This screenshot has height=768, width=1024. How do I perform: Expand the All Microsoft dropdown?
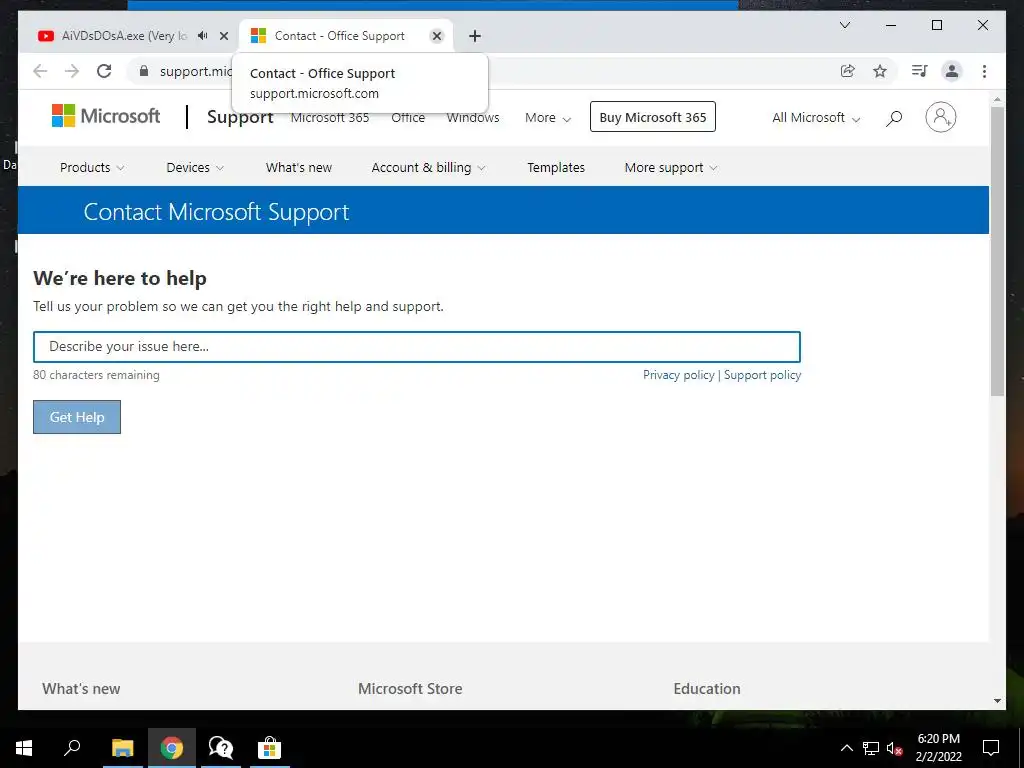tap(816, 118)
